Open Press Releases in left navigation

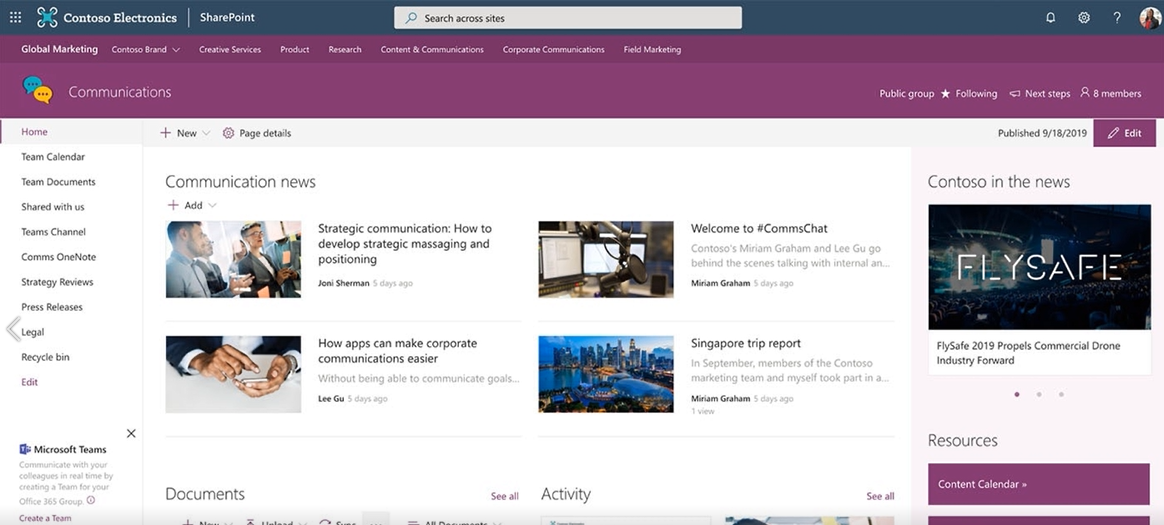pyautogui.click(x=52, y=307)
